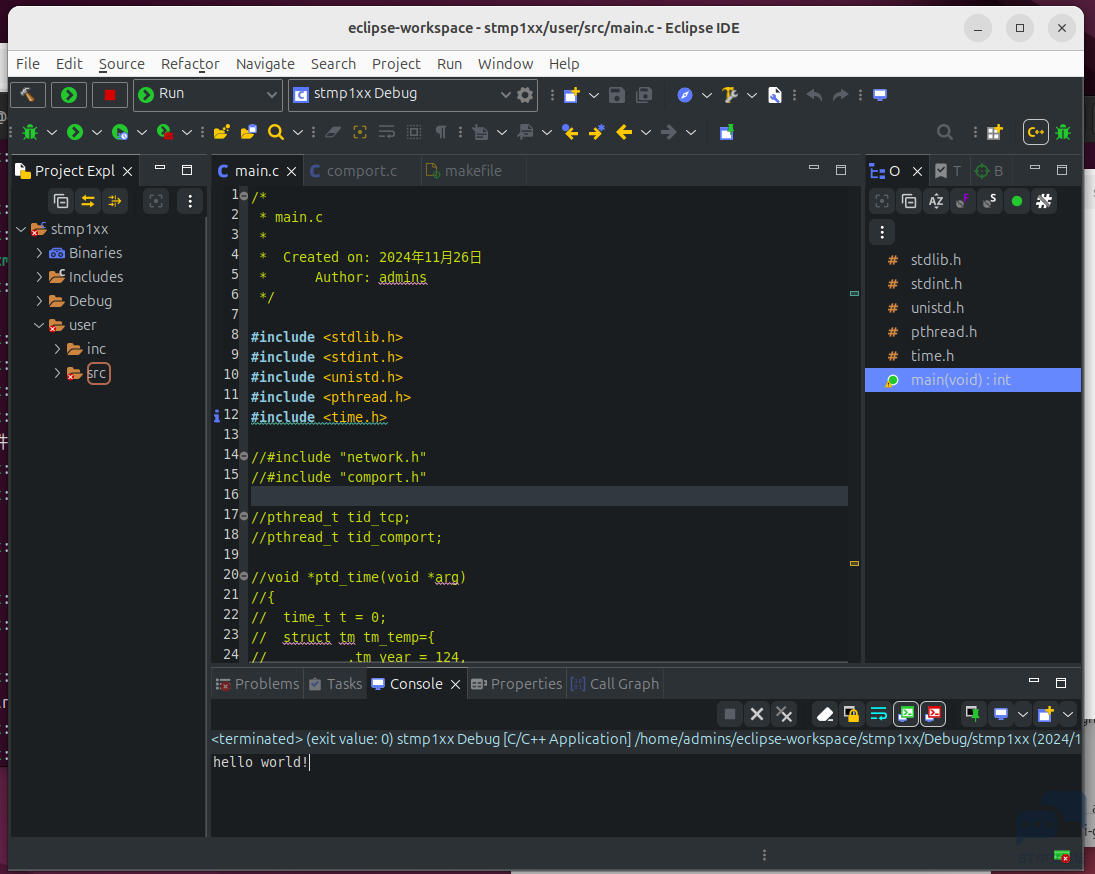
Task: Expand the Binaries folder
Action: 39,253
